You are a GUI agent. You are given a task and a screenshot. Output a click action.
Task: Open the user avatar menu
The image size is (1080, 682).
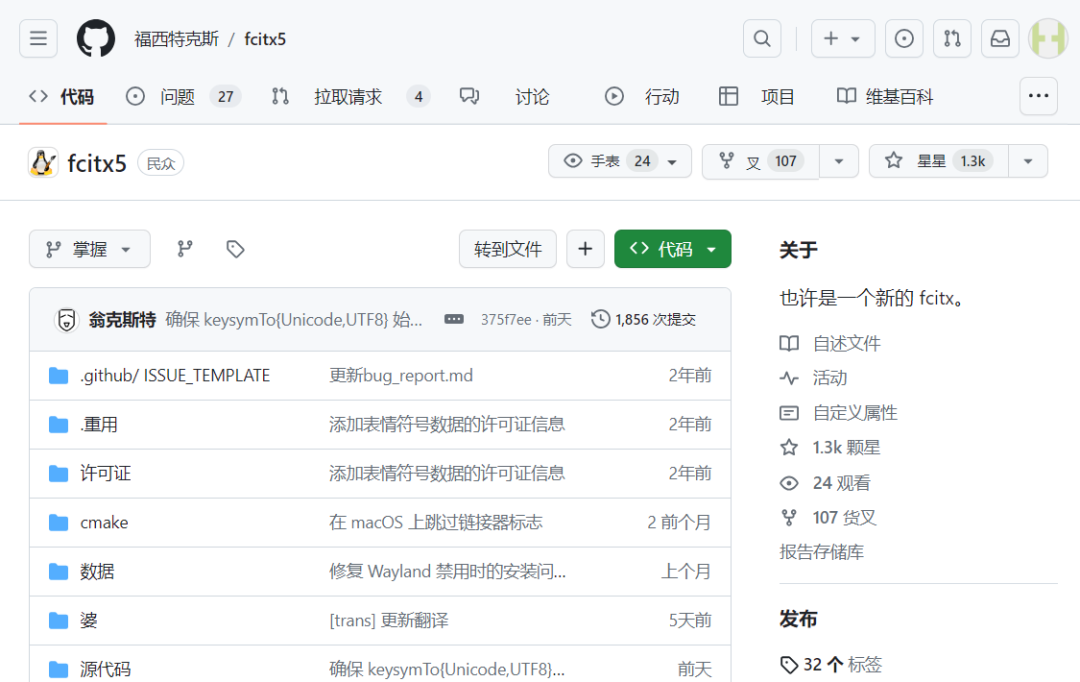(x=1048, y=39)
